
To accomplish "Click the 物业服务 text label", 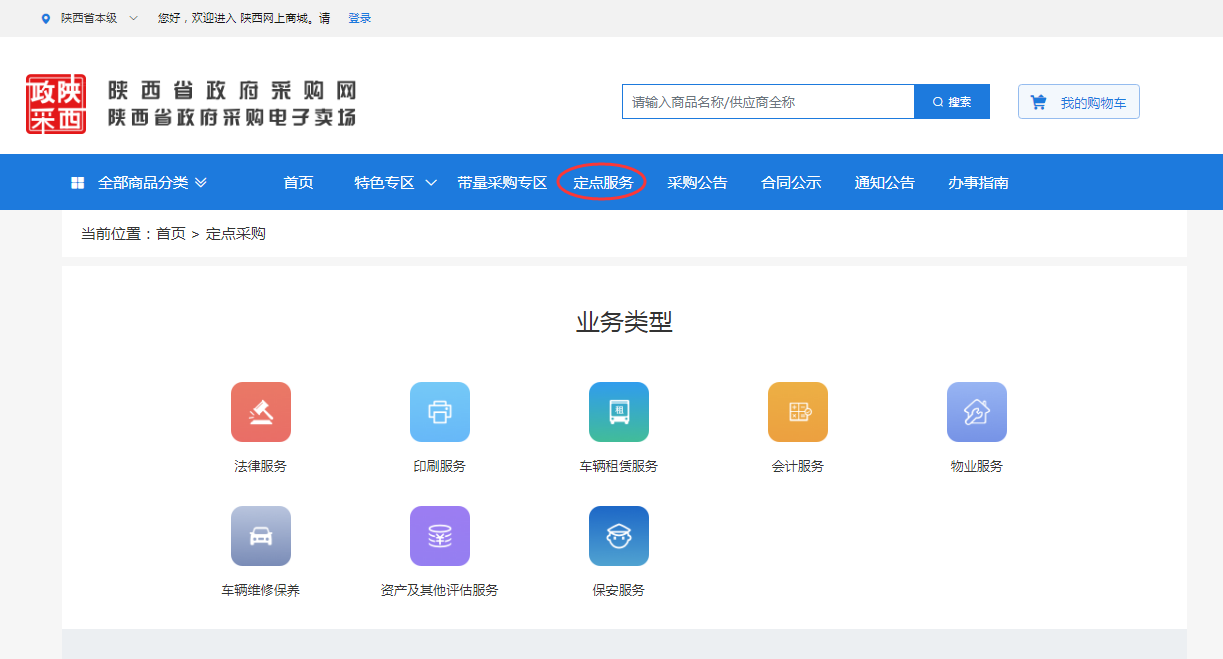I will tap(977, 466).
